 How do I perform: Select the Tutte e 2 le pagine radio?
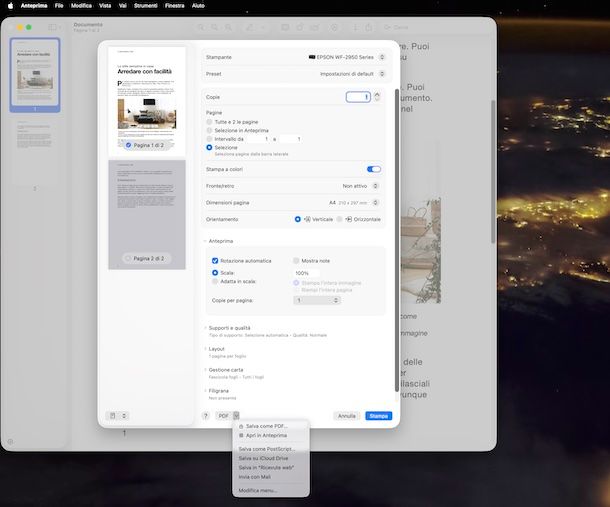click(209, 121)
